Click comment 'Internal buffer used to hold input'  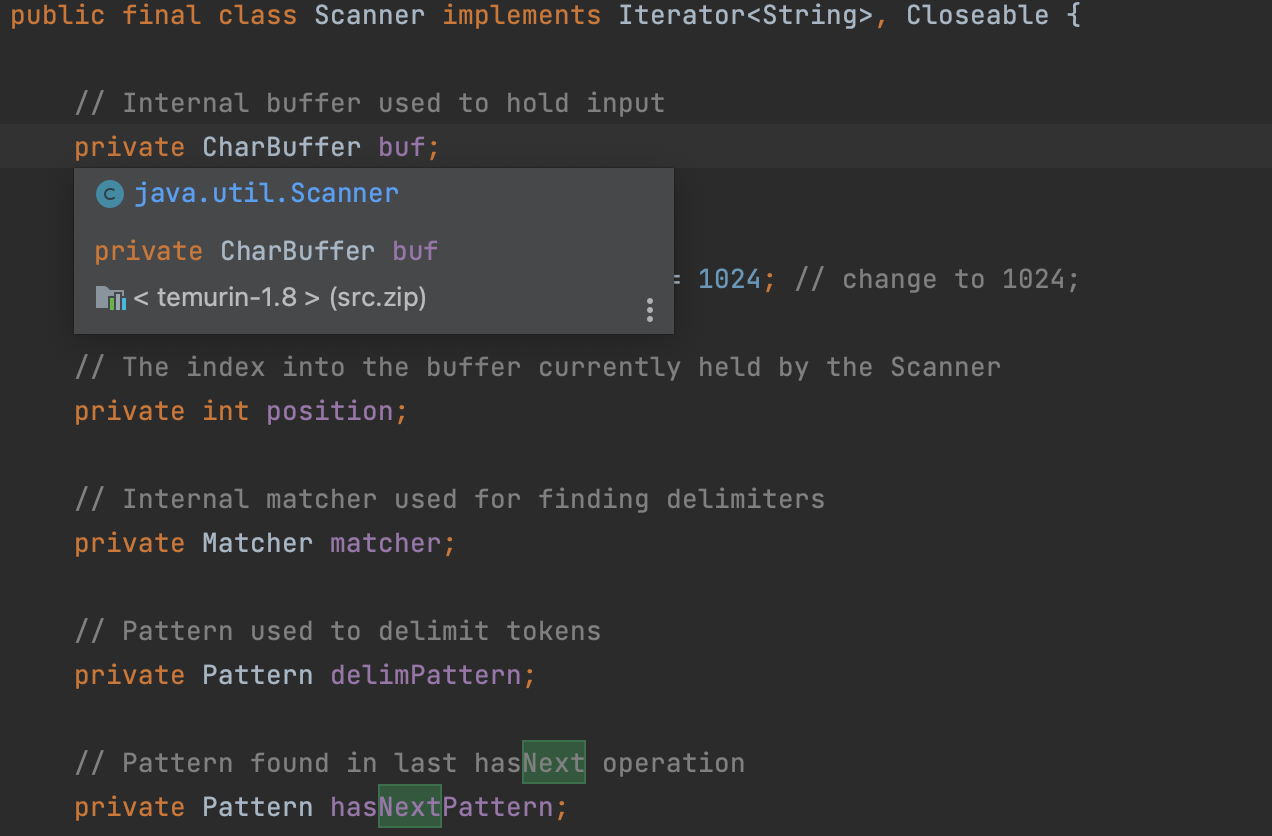click(x=370, y=103)
